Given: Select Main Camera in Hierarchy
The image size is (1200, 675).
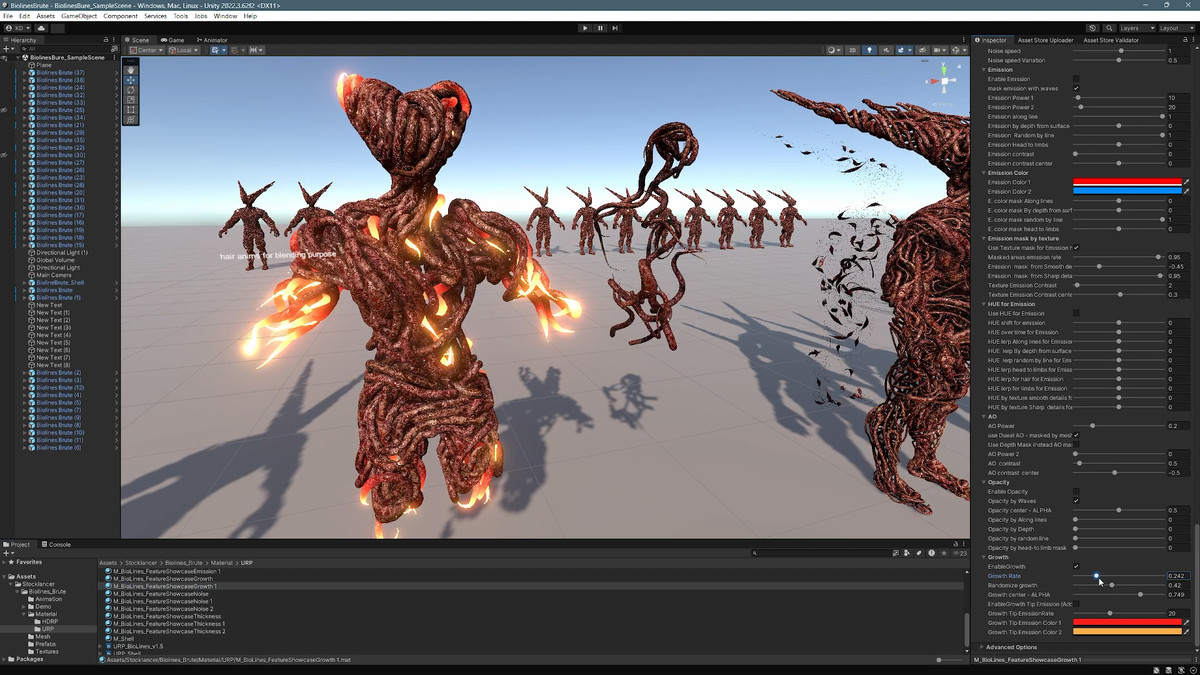Looking at the screenshot, I should [x=53, y=275].
